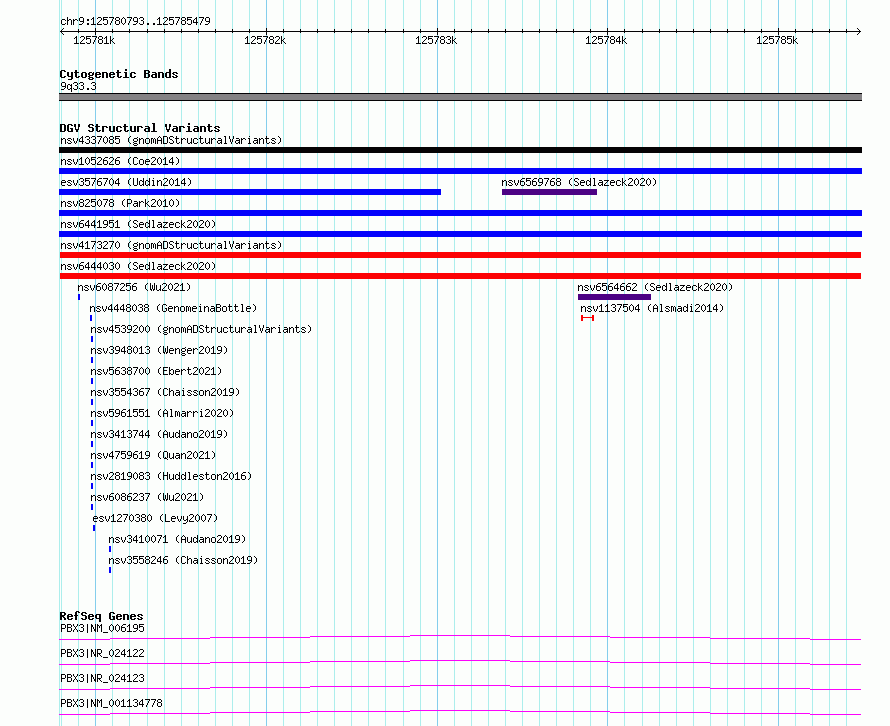Open the nsv1052626 (Coe2014) variant label
890x726 pixels.
point(120,161)
